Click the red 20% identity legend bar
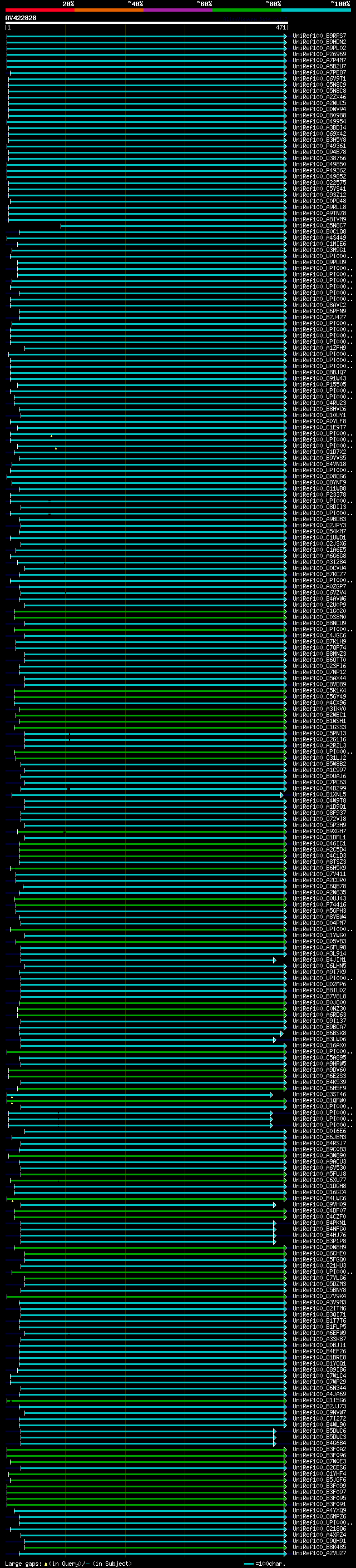Viewport: 356px width, 1568px height. (x=39, y=10)
